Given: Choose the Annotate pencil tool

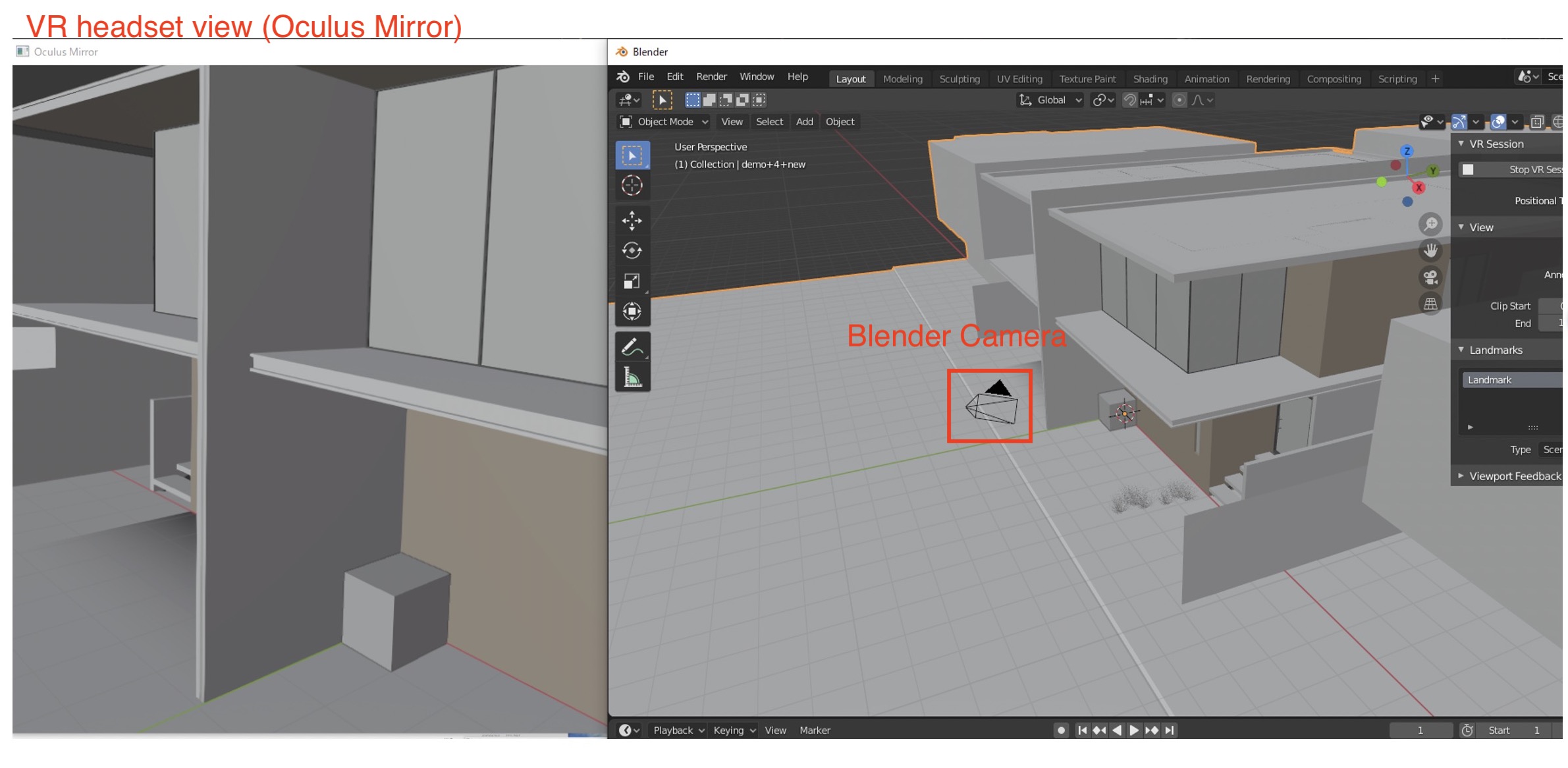Looking at the screenshot, I should (632, 346).
